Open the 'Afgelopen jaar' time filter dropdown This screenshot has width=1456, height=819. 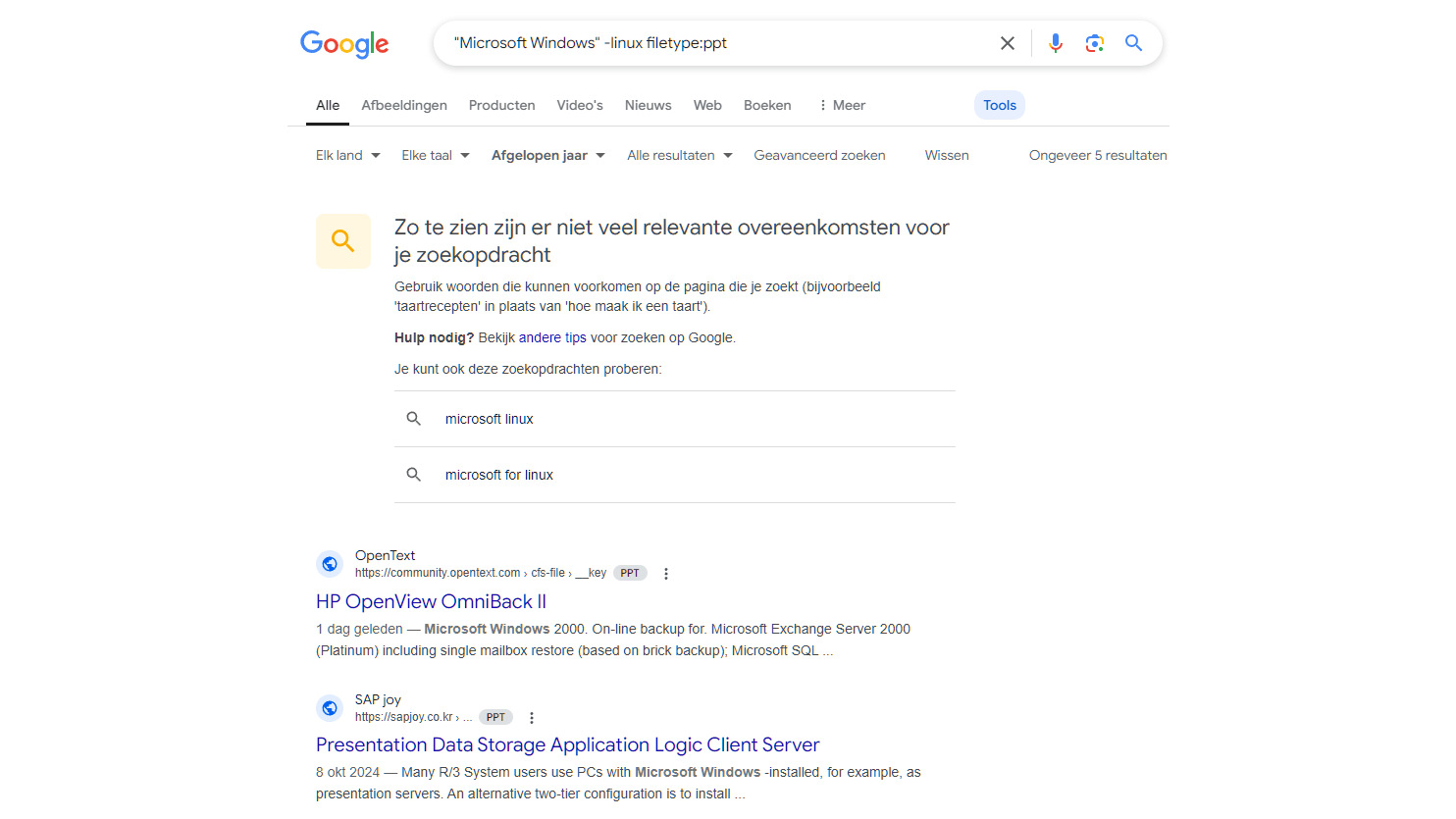(x=547, y=155)
